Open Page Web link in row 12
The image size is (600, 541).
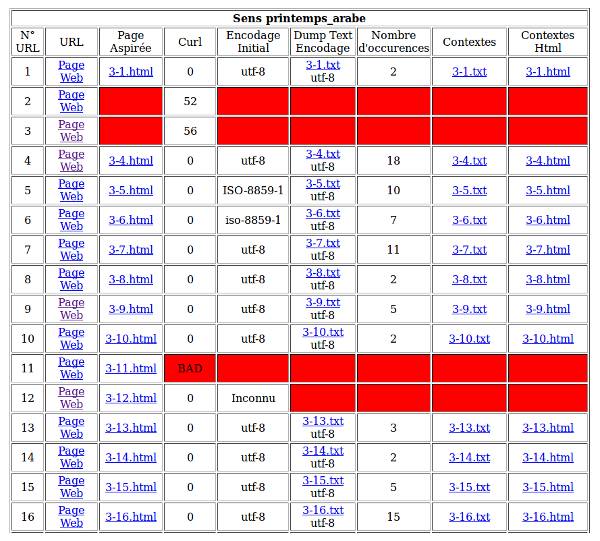point(71,398)
